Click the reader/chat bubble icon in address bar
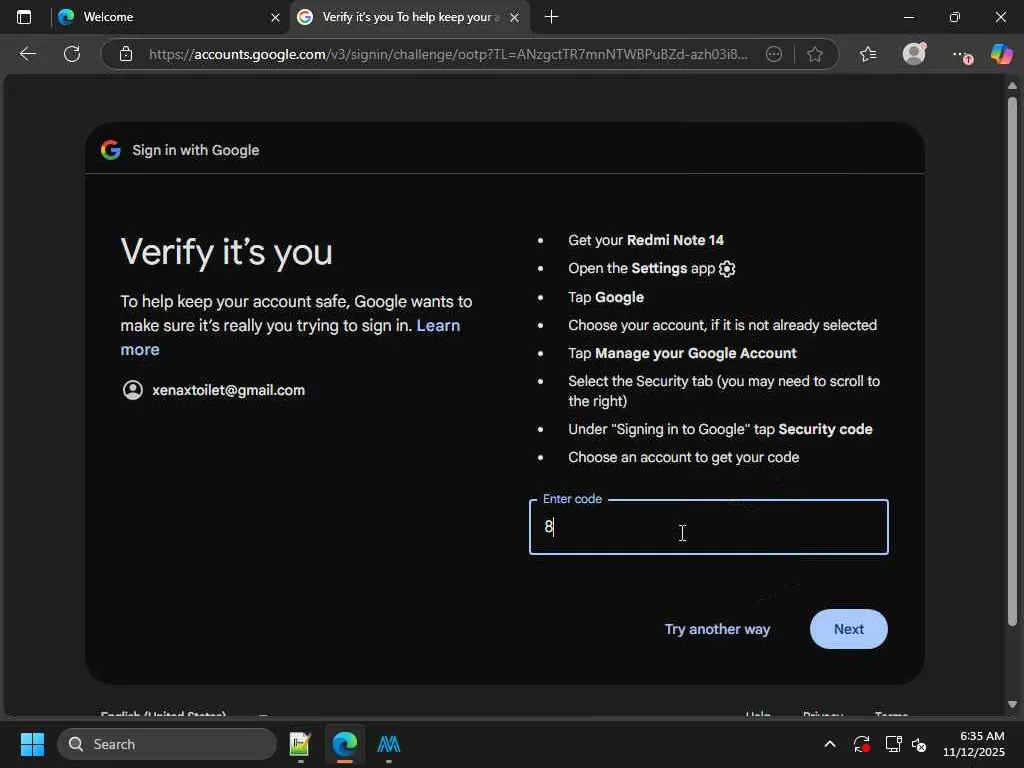 pos(774,54)
